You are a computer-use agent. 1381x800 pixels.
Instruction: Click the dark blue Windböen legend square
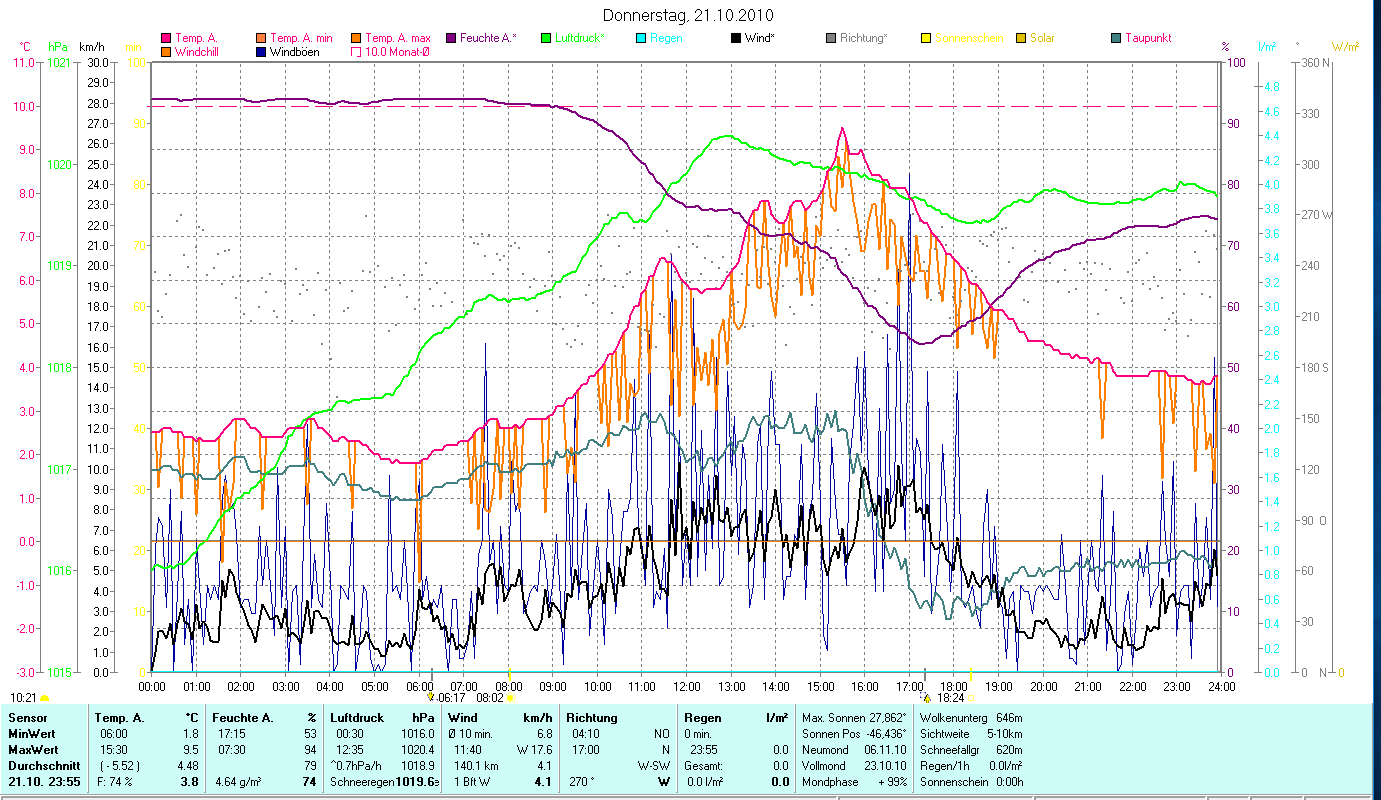pos(261,51)
